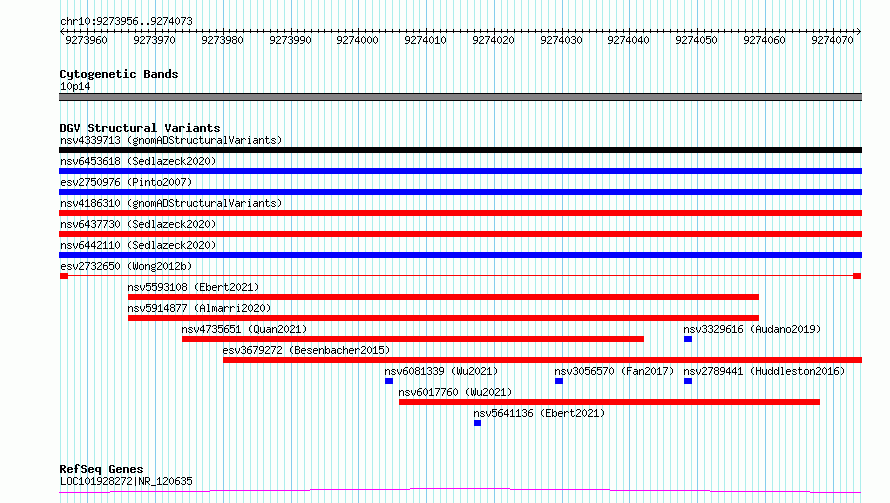Click the nsv4339713 gnomADStructuralVariants label
This screenshot has height=503, width=890.
tap(171, 140)
